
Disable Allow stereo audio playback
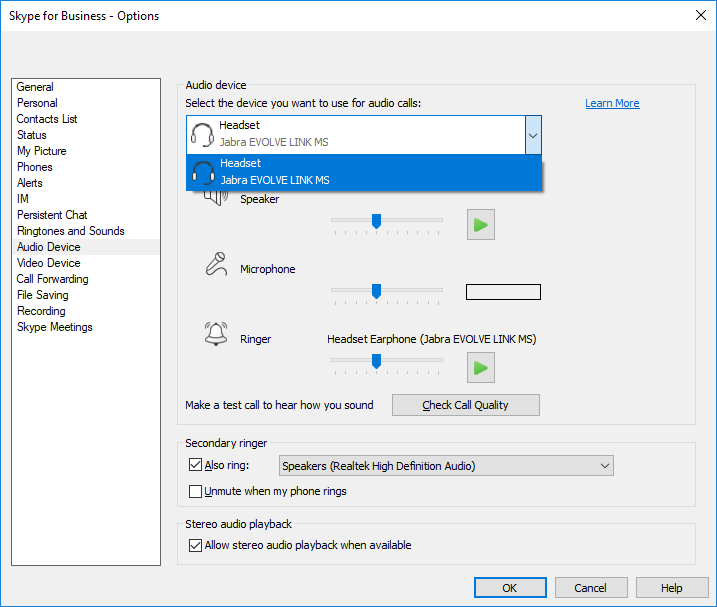[x=195, y=545]
